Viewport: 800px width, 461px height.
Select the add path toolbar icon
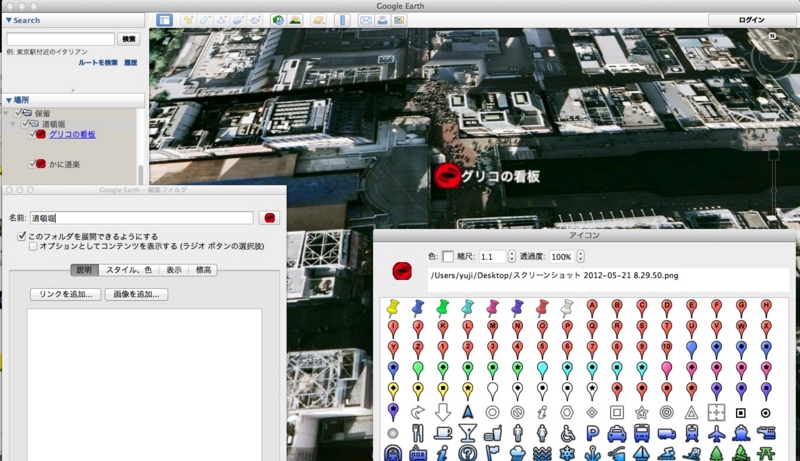[221, 20]
